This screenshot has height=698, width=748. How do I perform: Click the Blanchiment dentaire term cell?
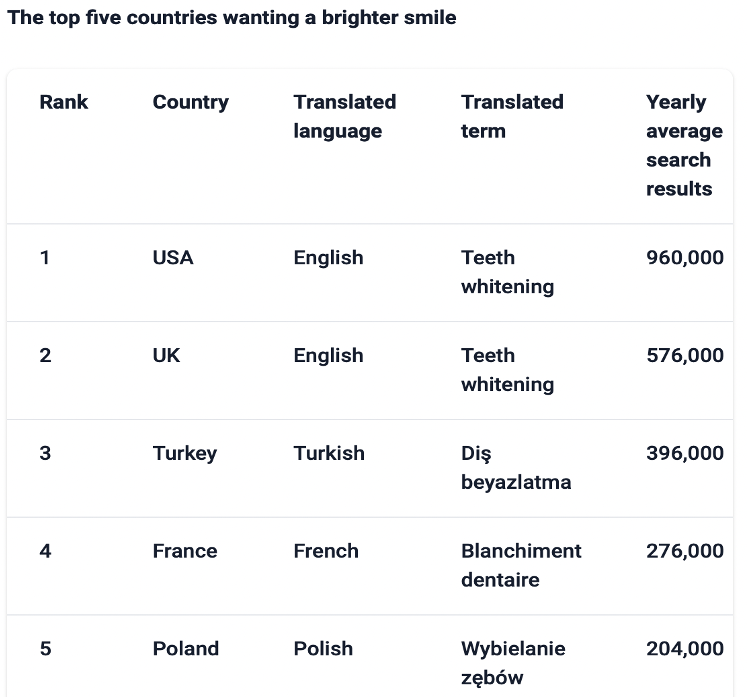tap(520, 565)
